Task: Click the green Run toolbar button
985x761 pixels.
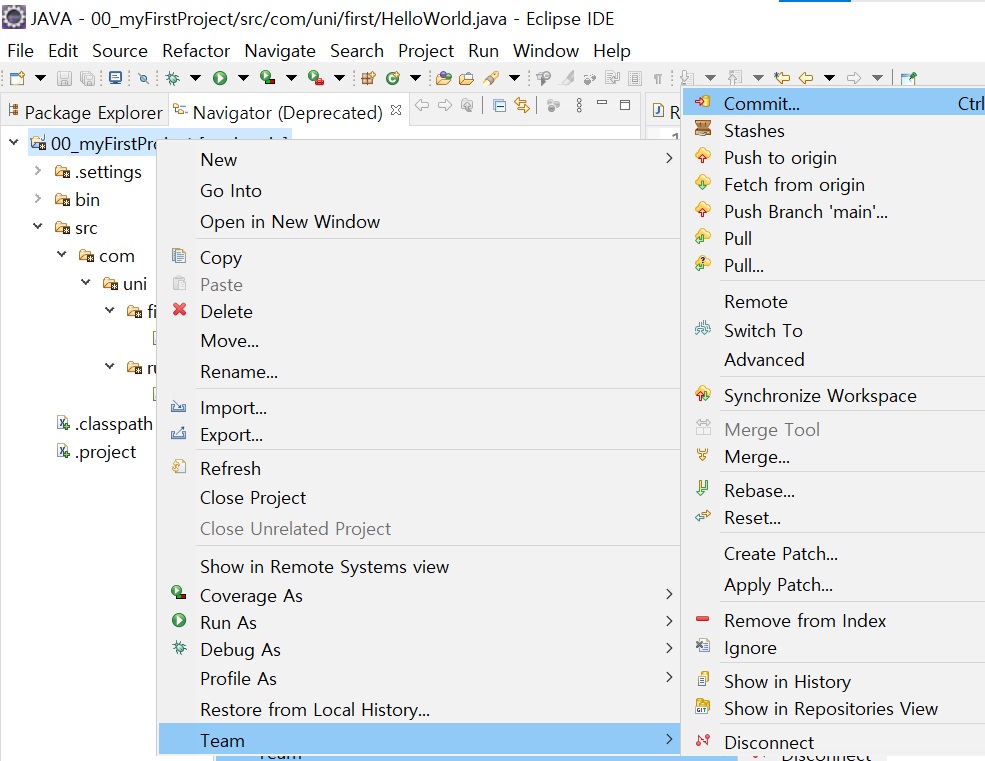Action: click(x=220, y=78)
